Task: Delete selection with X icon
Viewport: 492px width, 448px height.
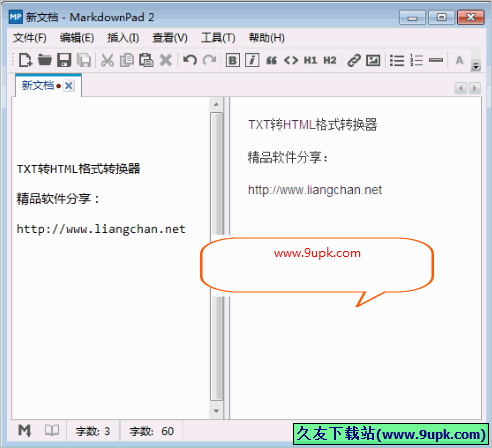Action: (166, 60)
